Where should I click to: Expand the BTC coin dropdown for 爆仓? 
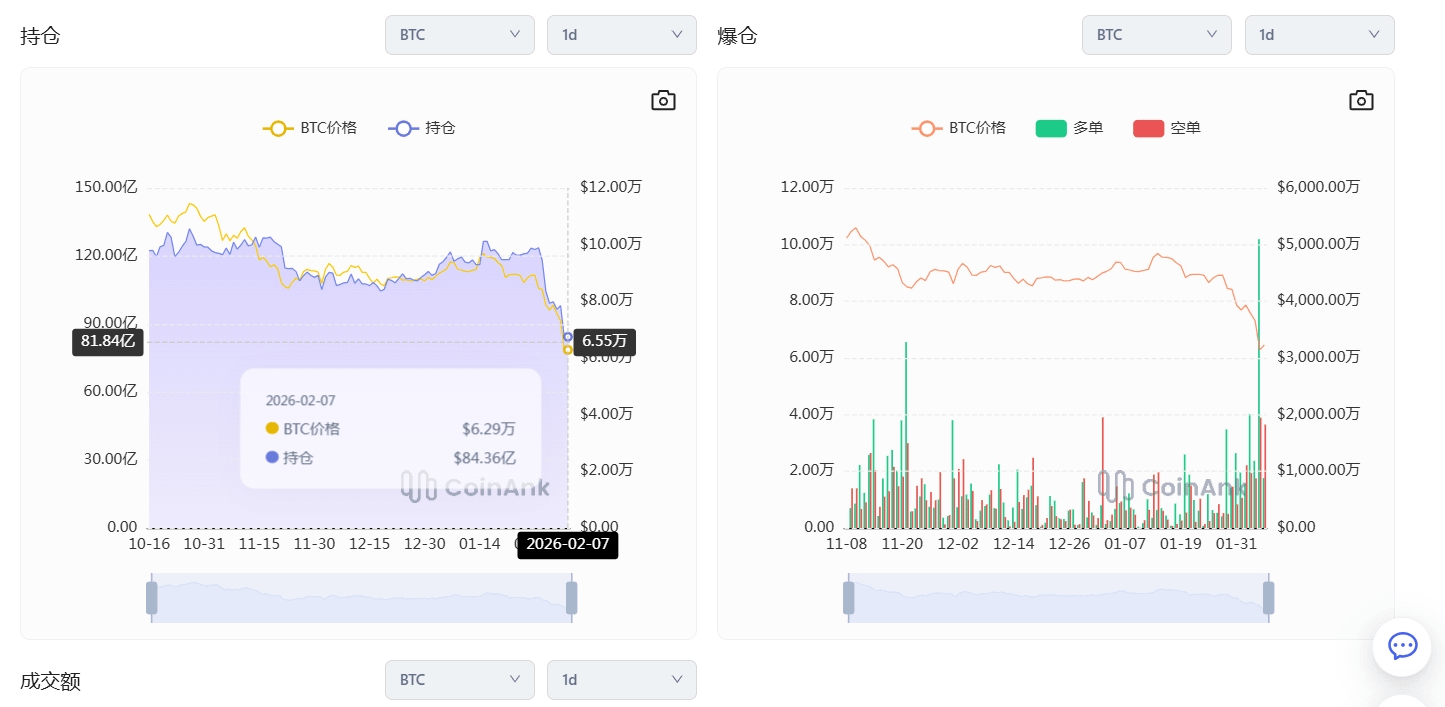click(1156, 35)
